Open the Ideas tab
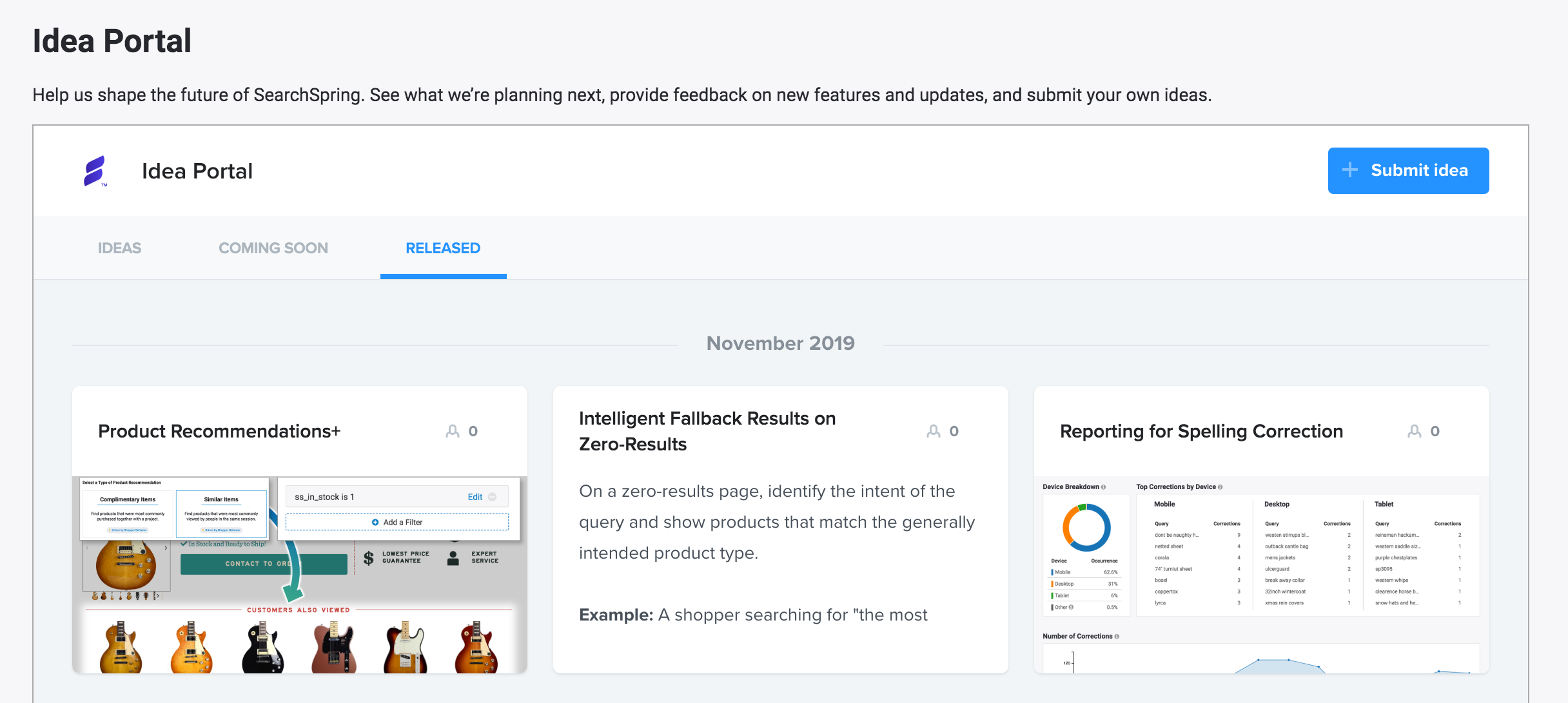 tap(119, 248)
